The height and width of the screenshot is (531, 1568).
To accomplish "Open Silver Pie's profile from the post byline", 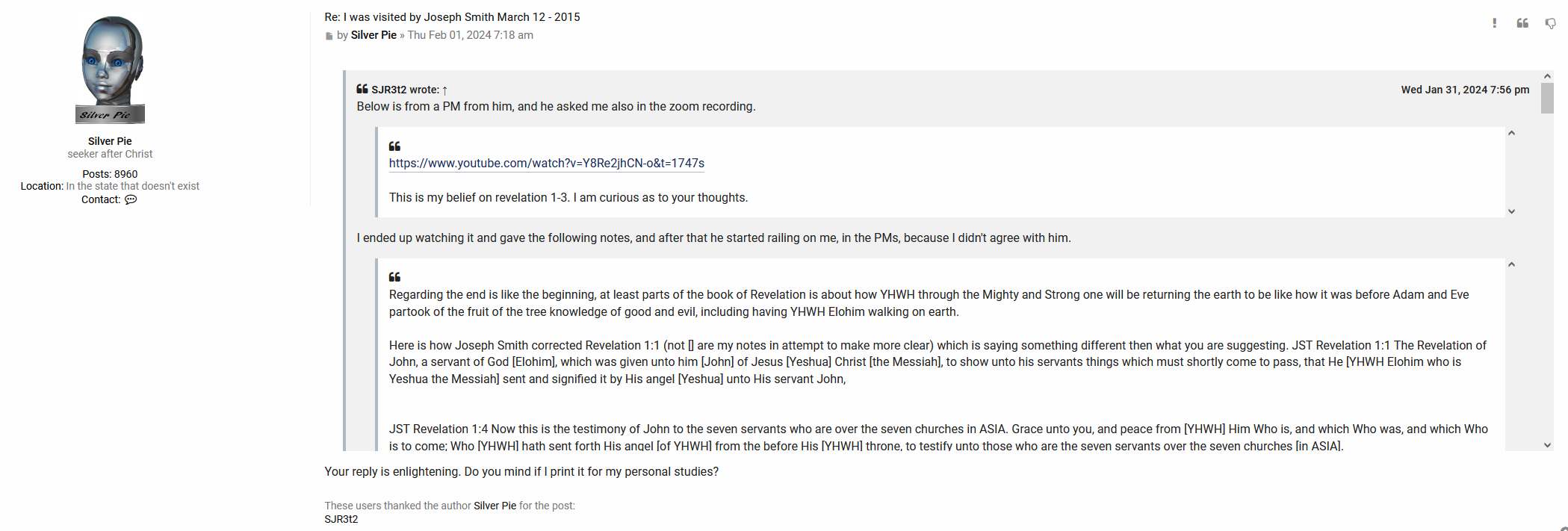I will (374, 35).
